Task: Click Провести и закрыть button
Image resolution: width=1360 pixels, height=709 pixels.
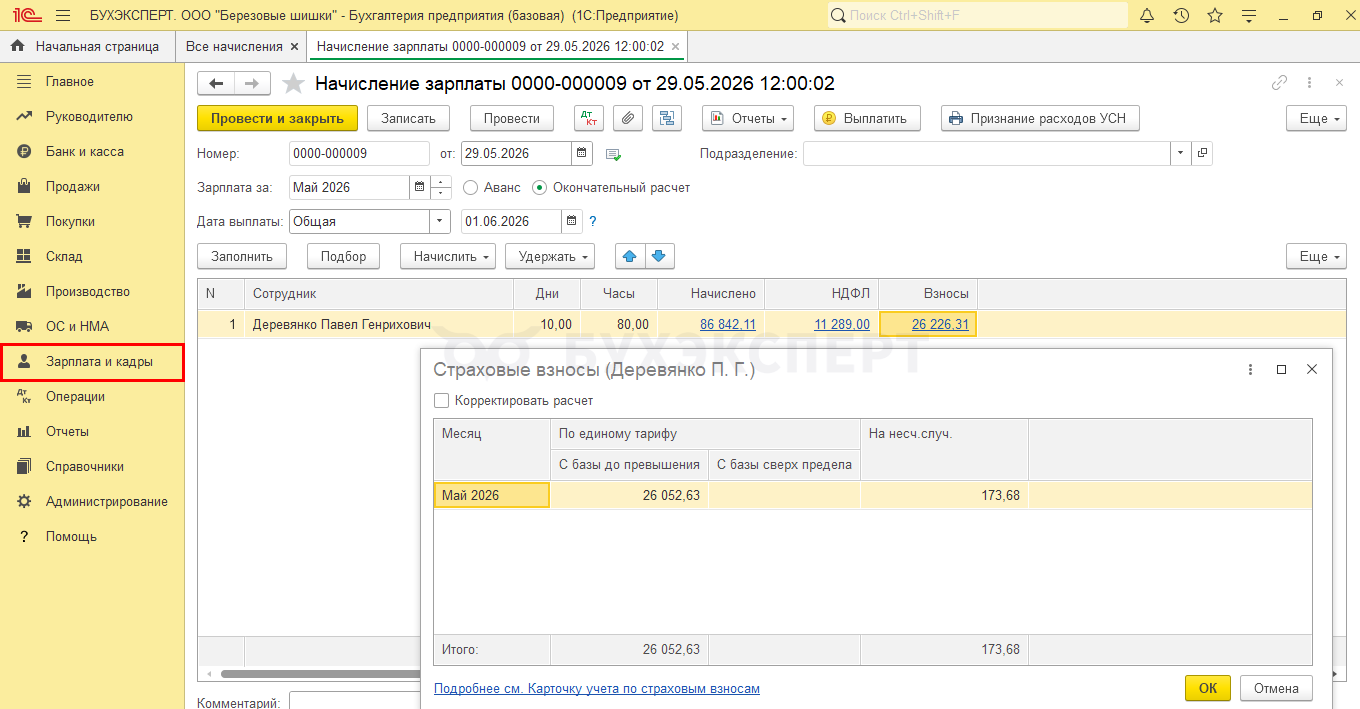Action: click(277, 118)
